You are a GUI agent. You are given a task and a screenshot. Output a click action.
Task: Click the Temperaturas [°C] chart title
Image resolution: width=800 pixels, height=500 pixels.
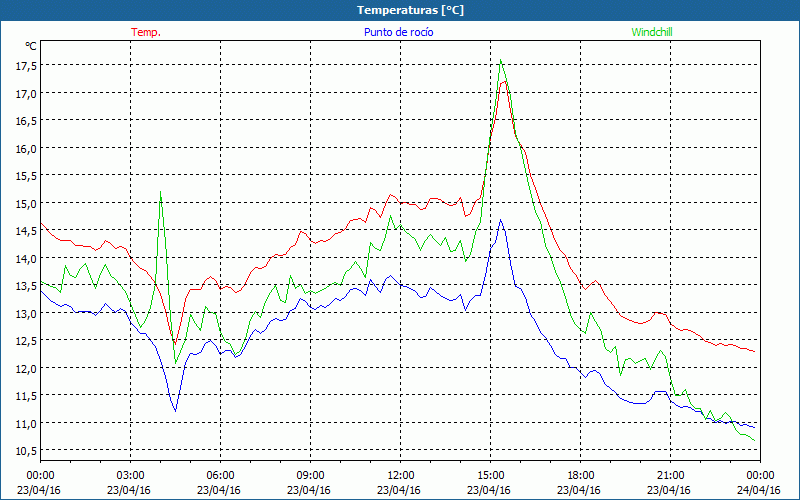point(410,10)
